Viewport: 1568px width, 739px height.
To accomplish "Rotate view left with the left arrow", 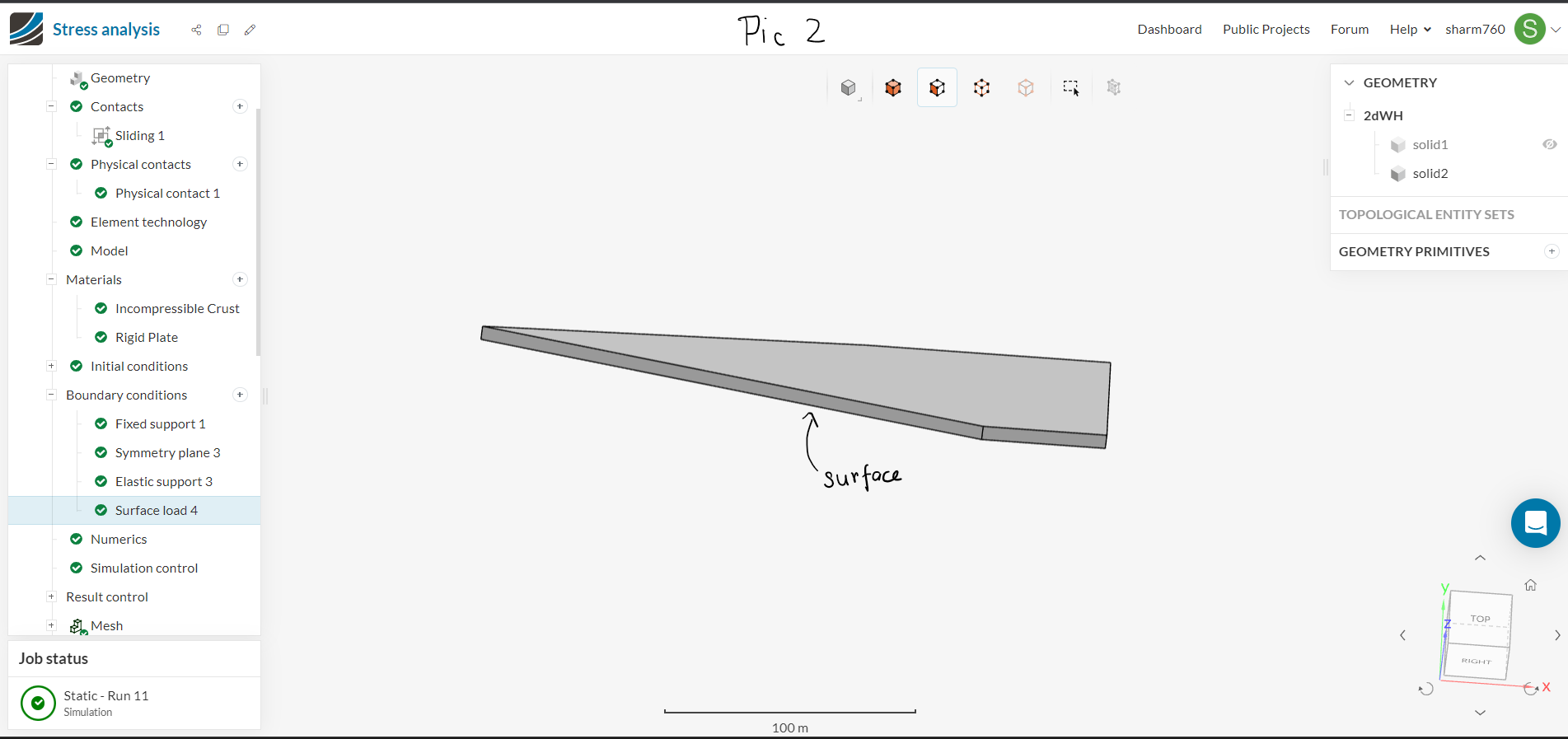I will coord(1403,635).
